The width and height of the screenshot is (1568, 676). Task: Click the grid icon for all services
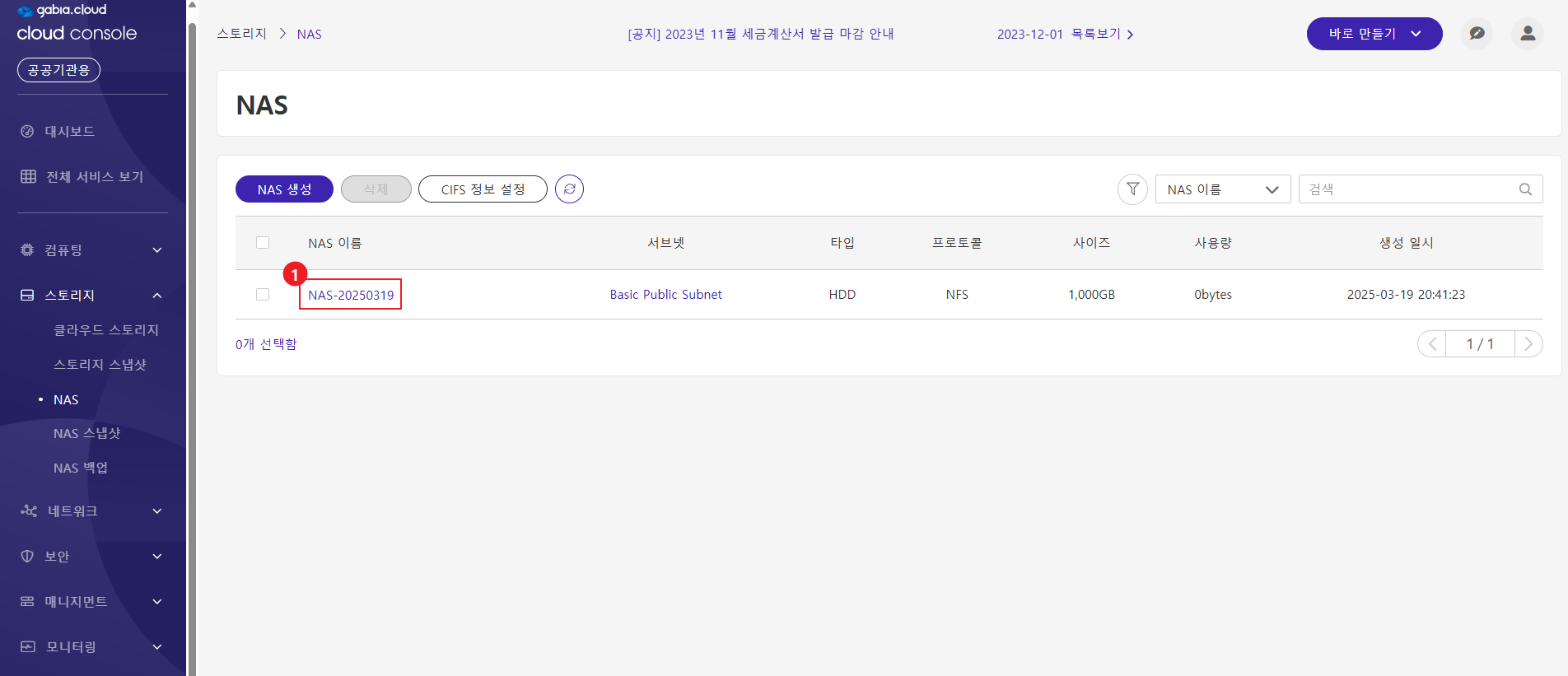point(28,176)
